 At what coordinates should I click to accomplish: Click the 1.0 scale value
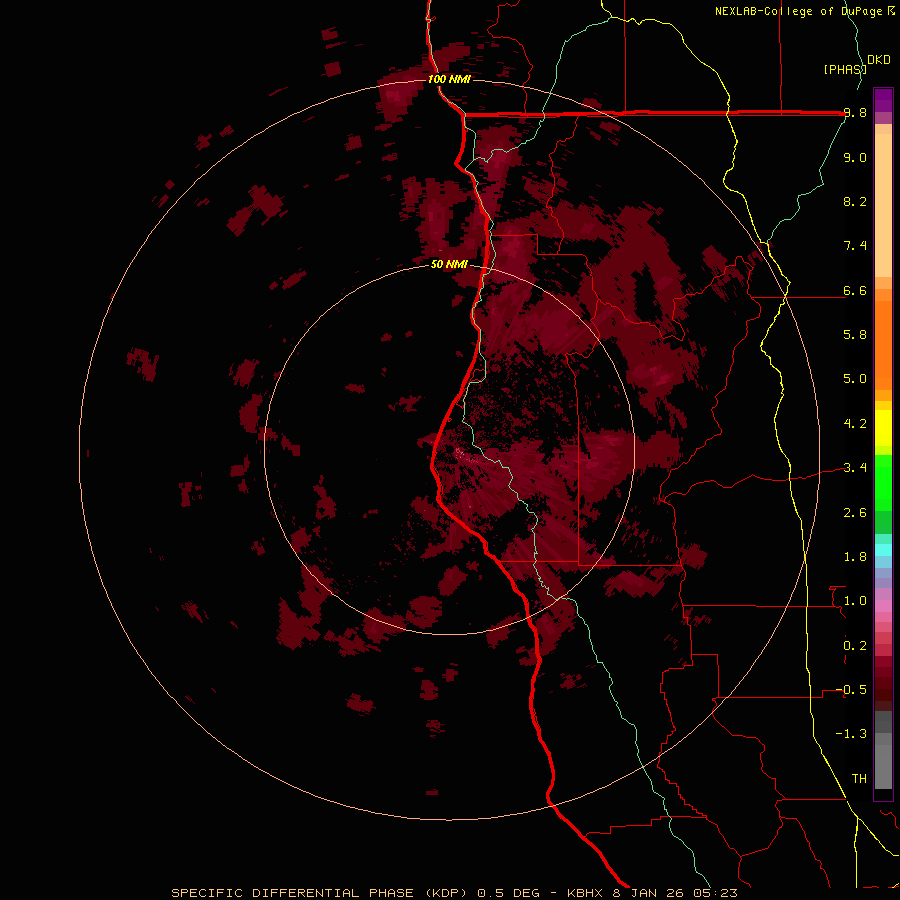point(855,601)
